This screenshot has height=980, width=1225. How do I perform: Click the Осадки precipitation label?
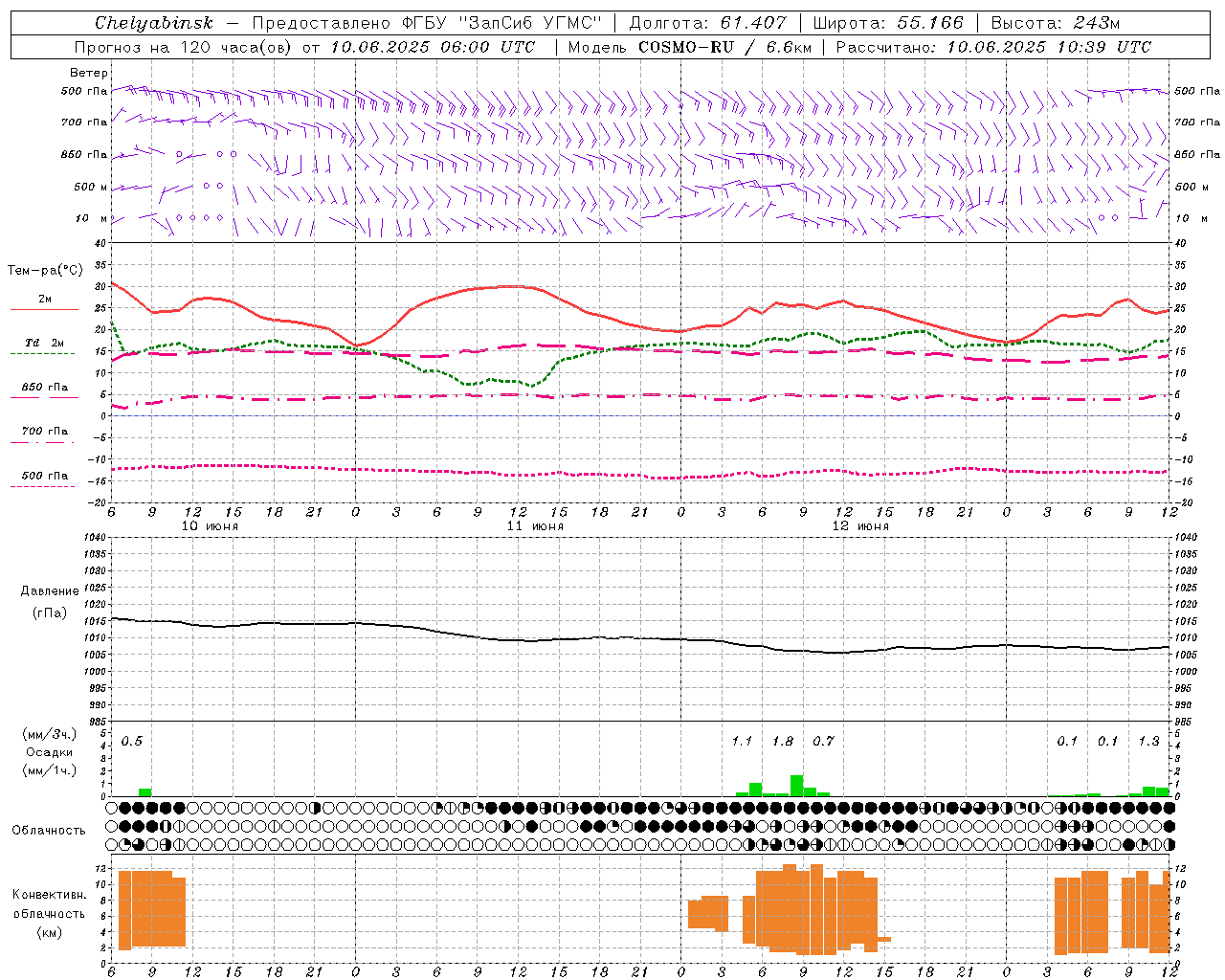click(x=49, y=752)
